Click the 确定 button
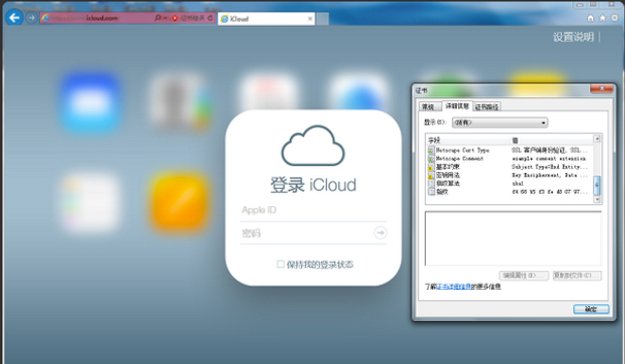The width and height of the screenshot is (625, 364). pos(591,309)
